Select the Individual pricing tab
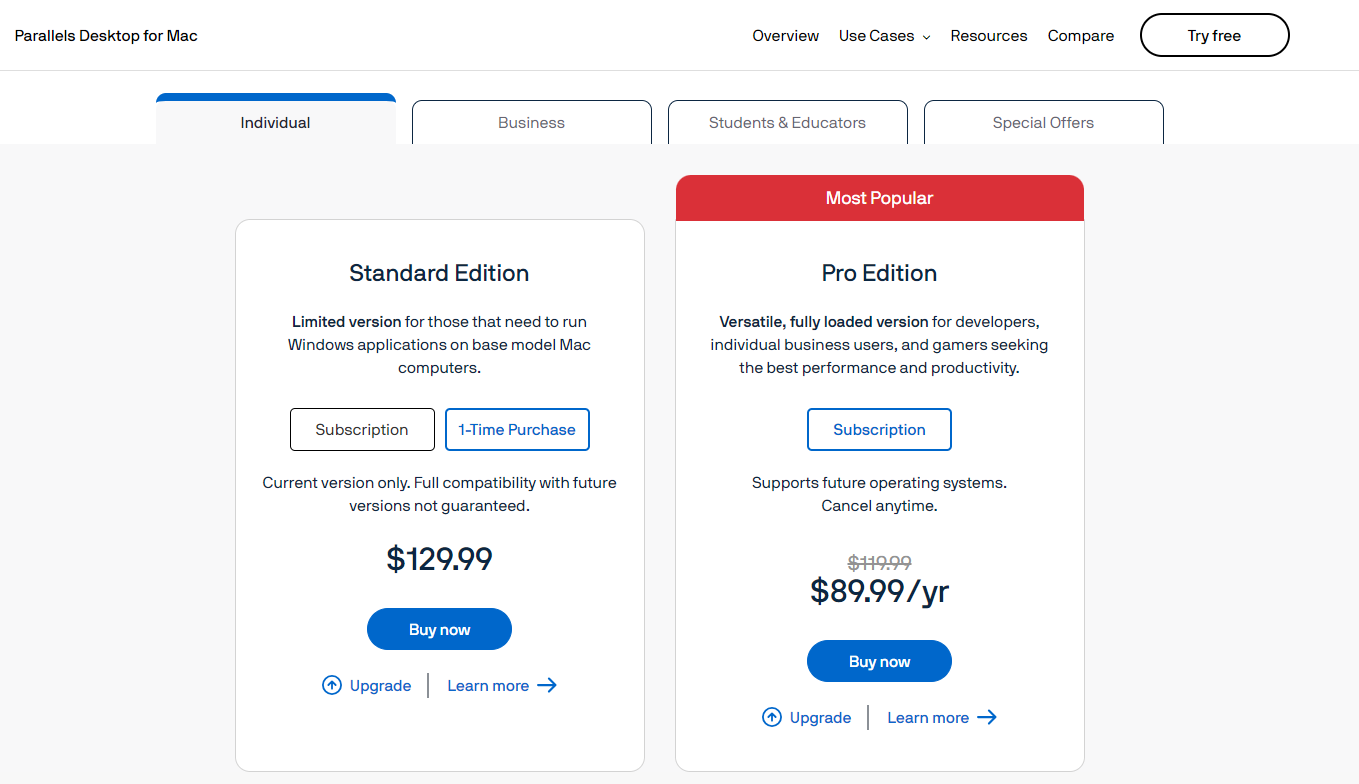The image size is (1359, 784). tap(275, 122)
